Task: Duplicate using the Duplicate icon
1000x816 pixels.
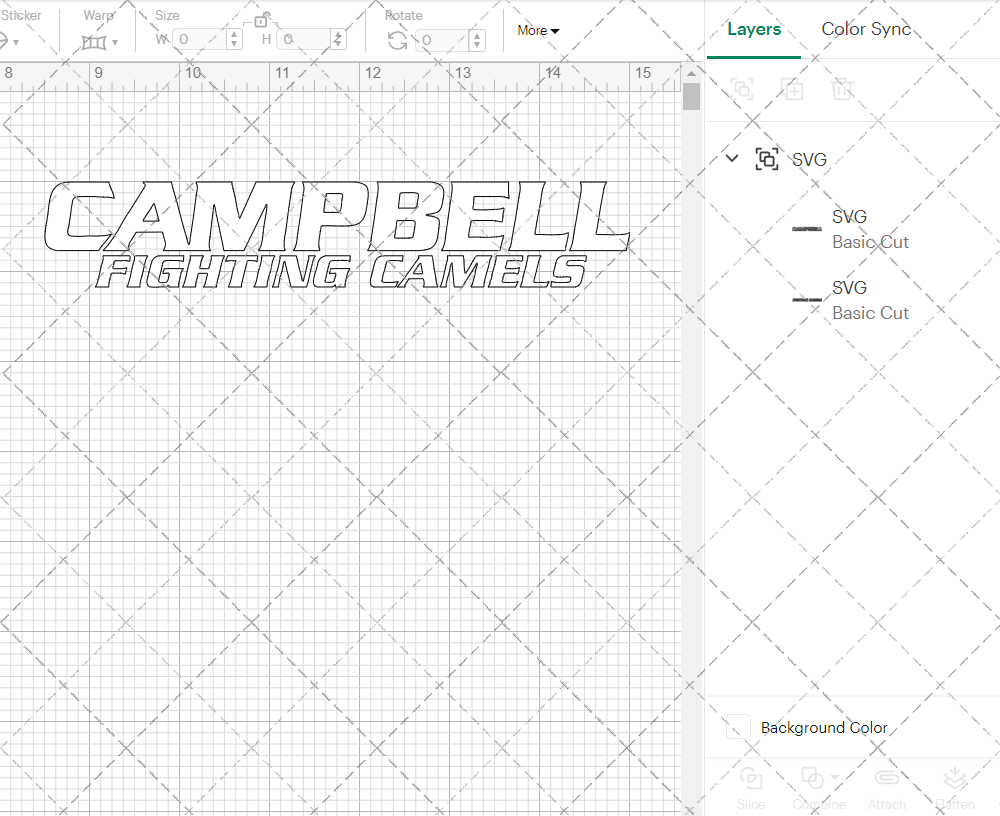Action: coord(793,89)
